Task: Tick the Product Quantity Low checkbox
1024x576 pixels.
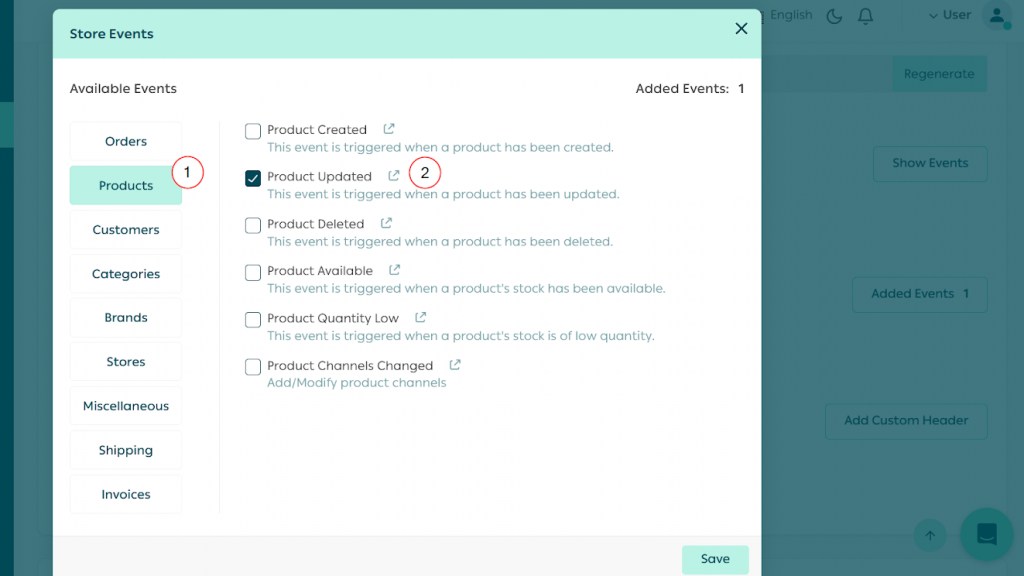Action: point(253,320)
